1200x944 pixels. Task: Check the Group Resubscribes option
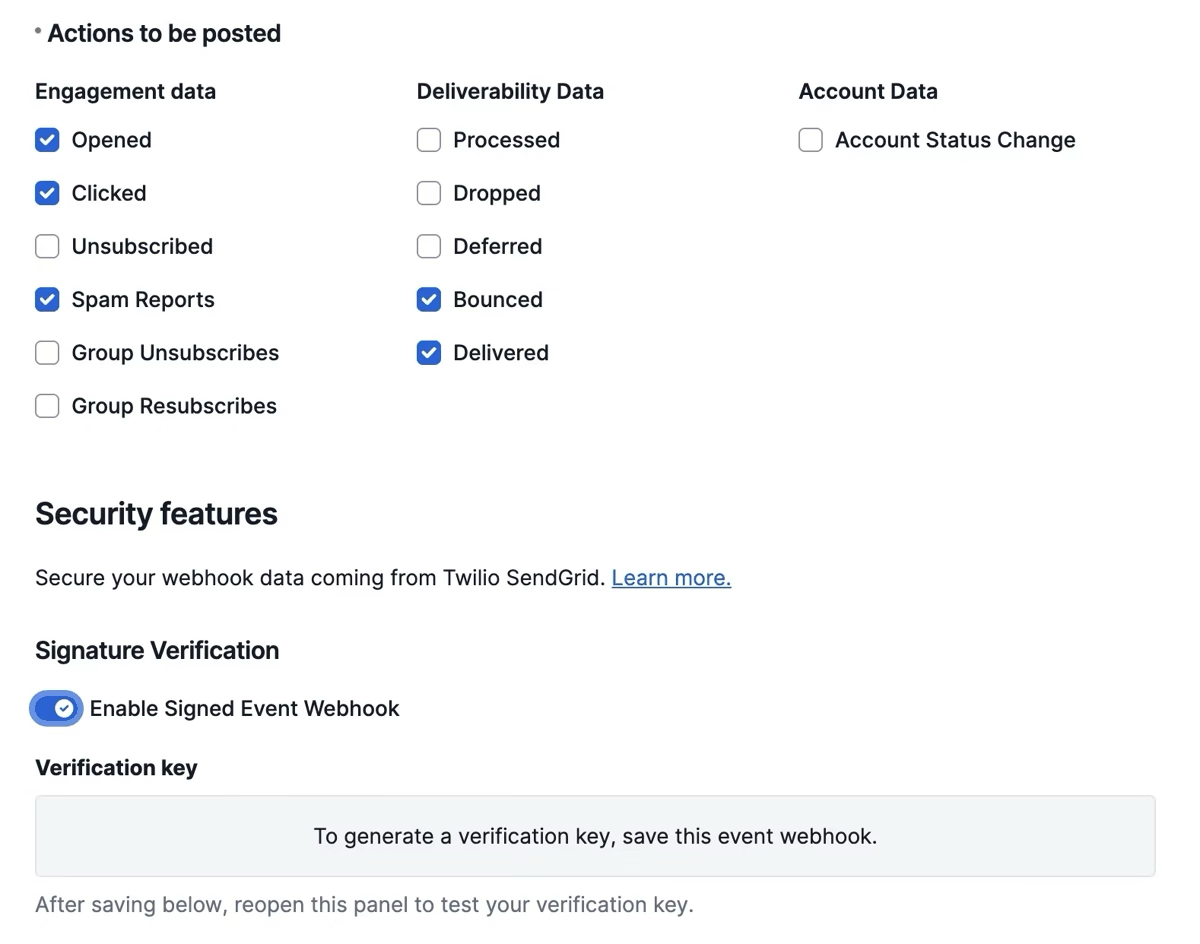[x=47, y=406]
